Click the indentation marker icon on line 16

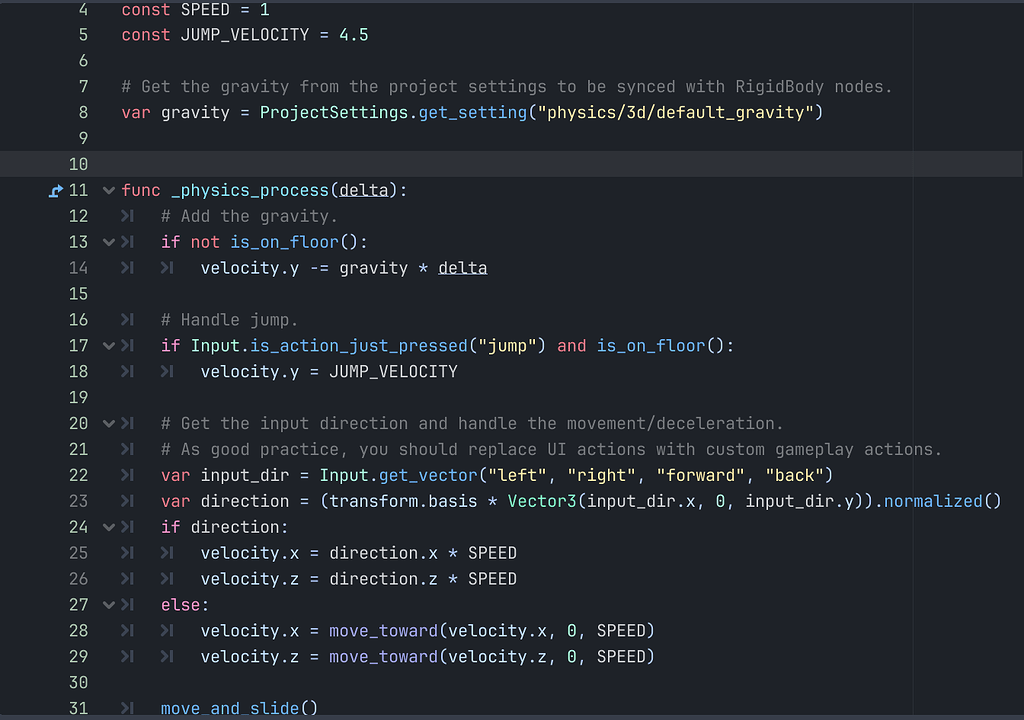127,319
